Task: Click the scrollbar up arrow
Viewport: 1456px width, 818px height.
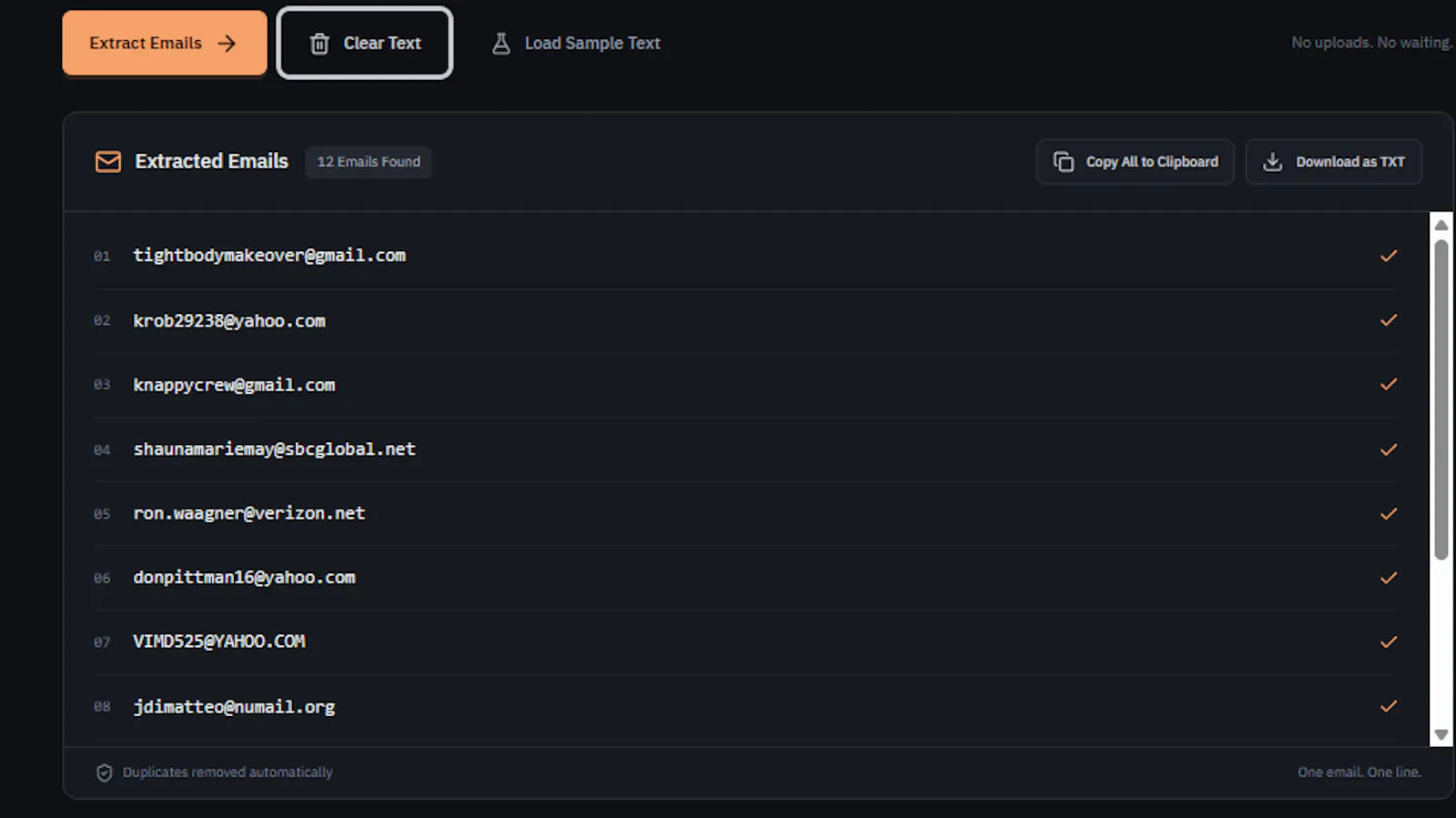Action: point(1441,225)
